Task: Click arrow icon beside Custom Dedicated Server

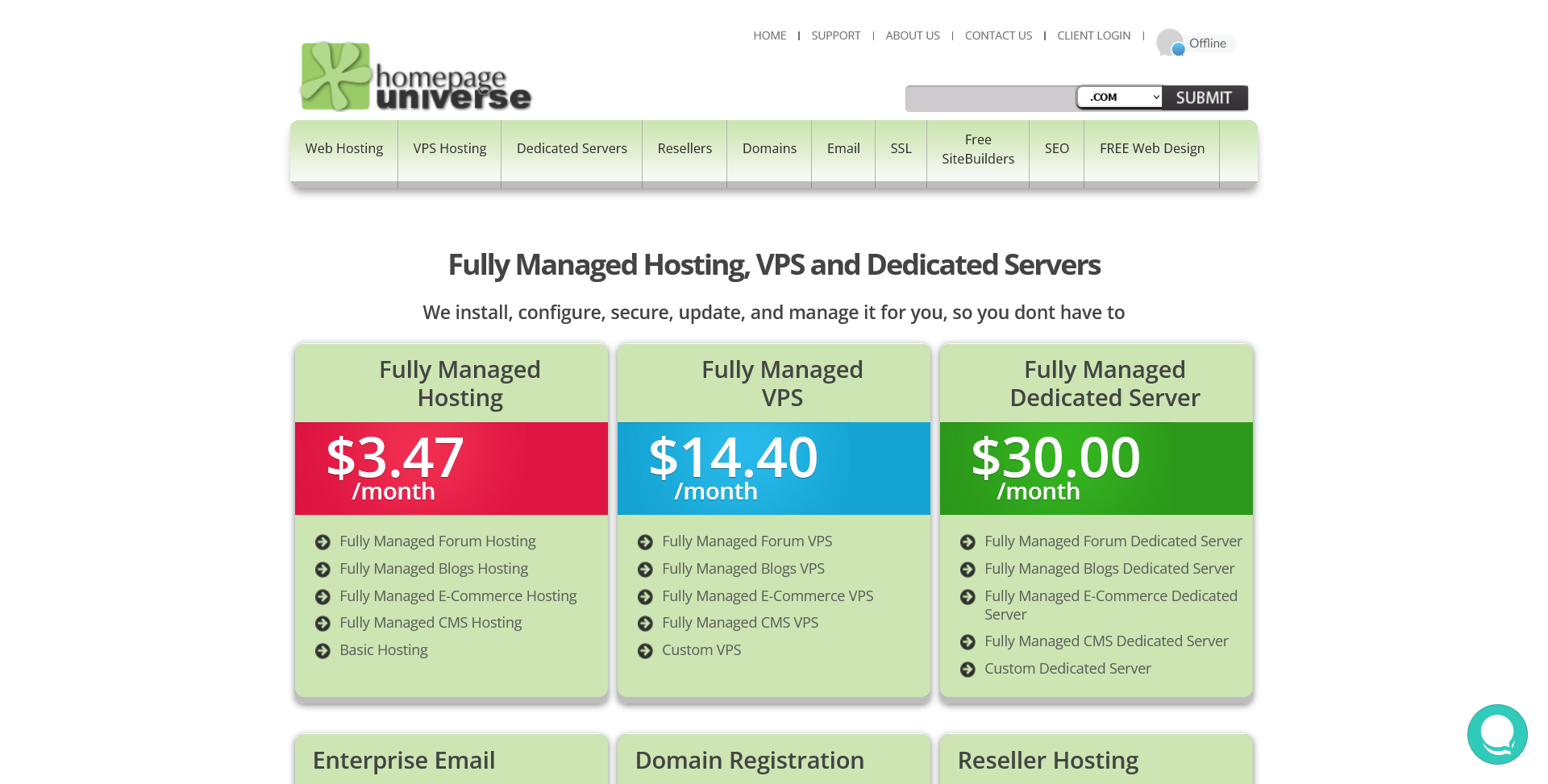Action: (x=967, y=670)
